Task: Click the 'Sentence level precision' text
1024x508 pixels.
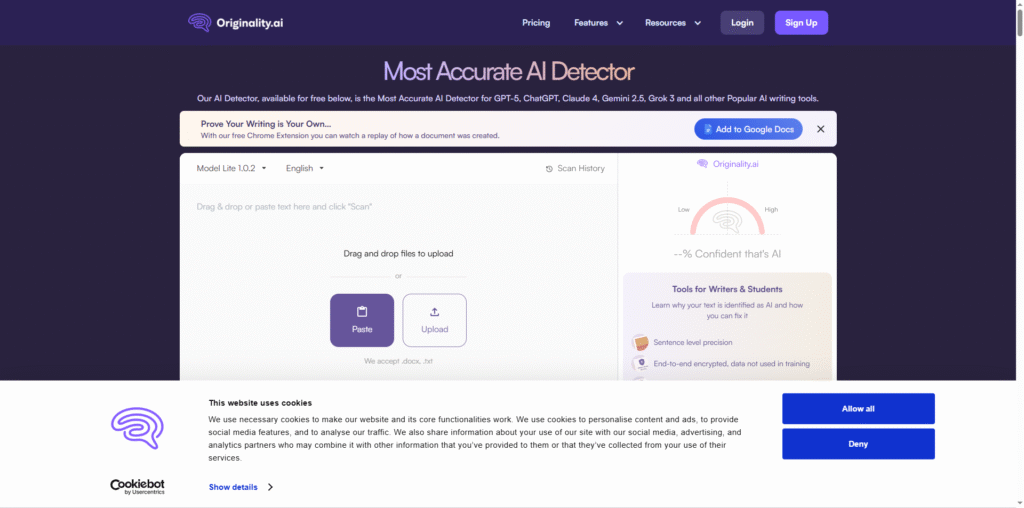Action: (693, 342)
